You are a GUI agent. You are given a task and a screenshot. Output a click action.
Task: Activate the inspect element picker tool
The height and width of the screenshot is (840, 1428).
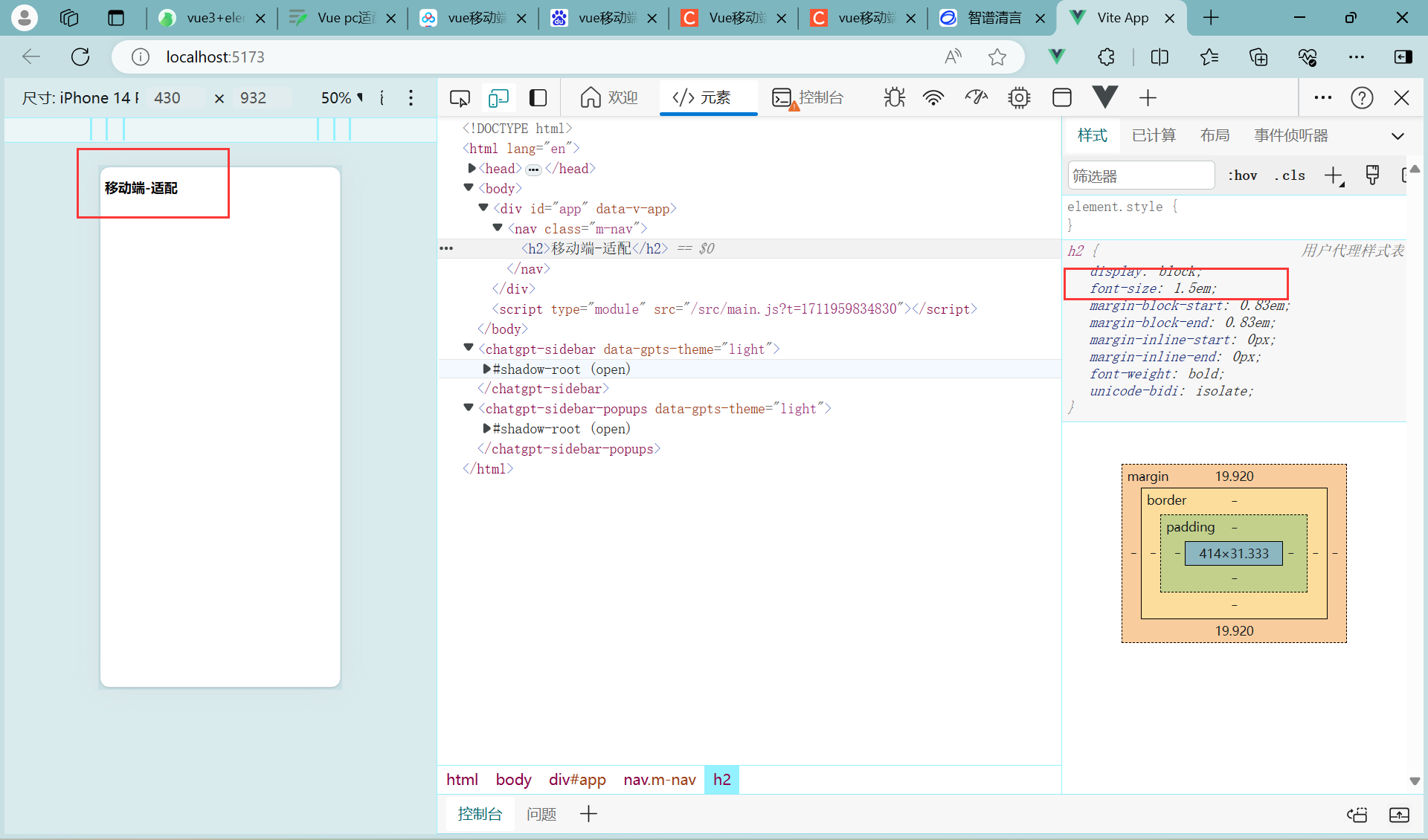(x=460, y=97)
